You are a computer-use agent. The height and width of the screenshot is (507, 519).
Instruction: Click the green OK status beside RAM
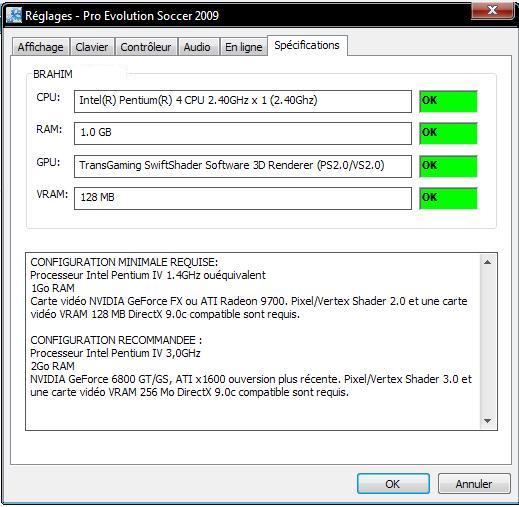click(x=448, y=133)
